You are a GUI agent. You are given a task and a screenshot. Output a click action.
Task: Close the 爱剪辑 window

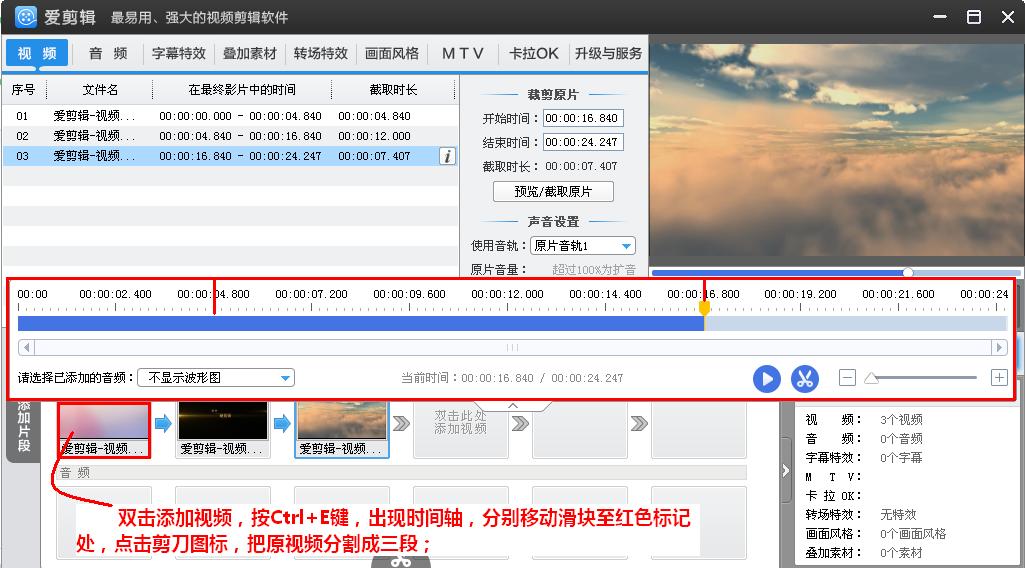1008,17
